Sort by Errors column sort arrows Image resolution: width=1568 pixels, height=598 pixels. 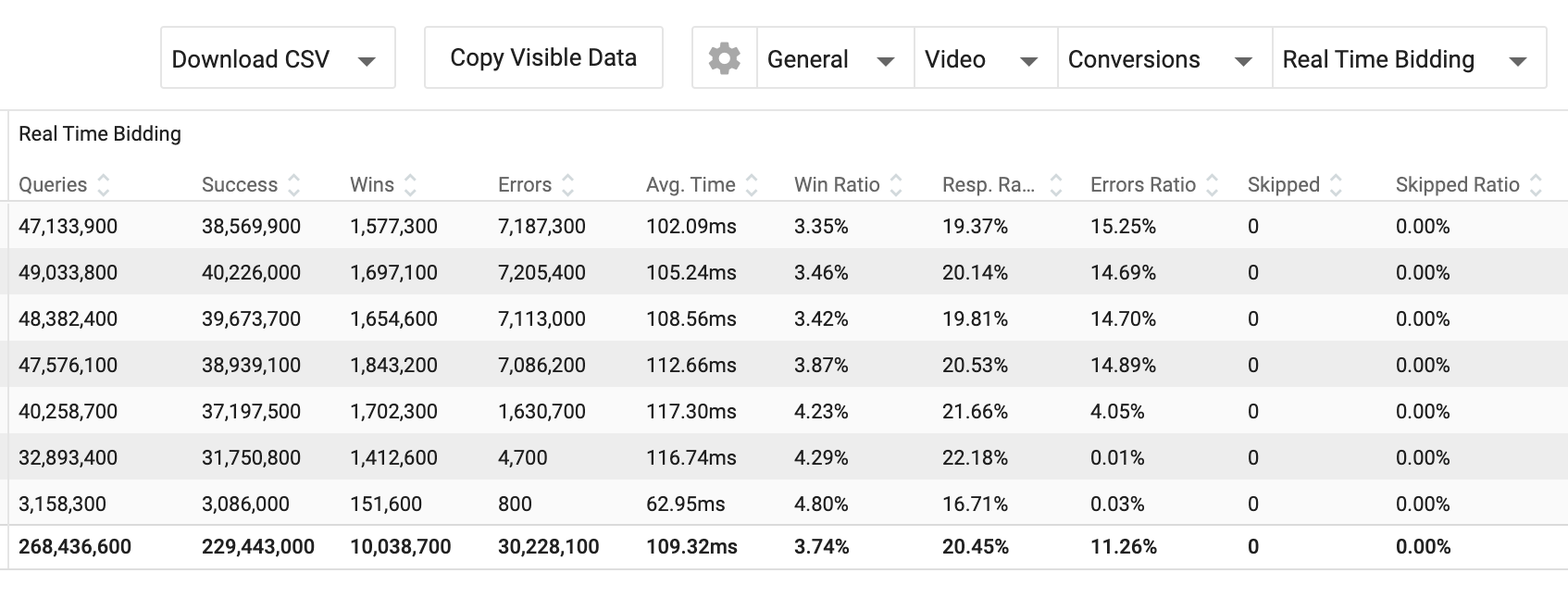coord(568,185)
